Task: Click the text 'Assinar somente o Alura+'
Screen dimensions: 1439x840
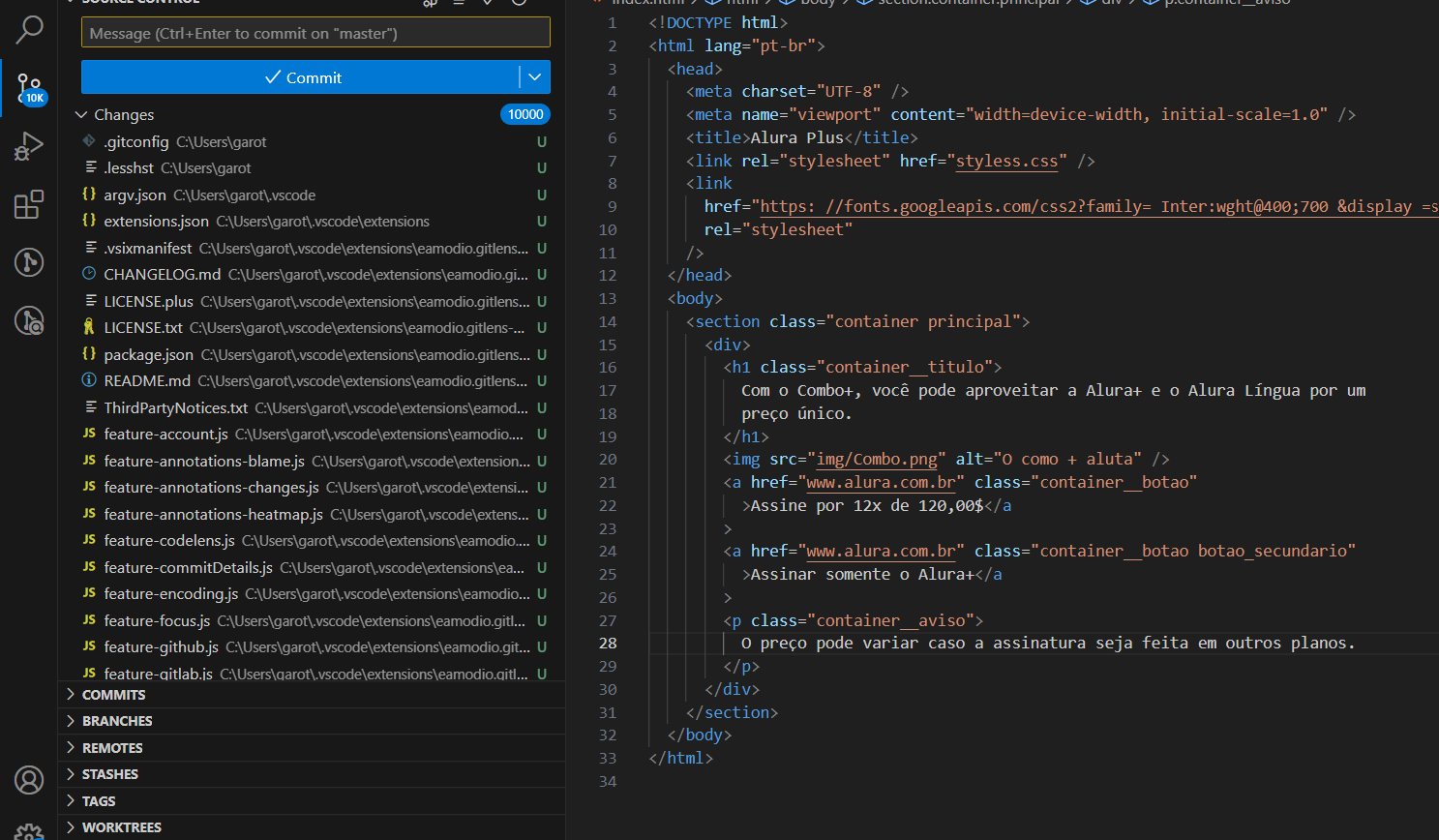Action: [862, 574]
